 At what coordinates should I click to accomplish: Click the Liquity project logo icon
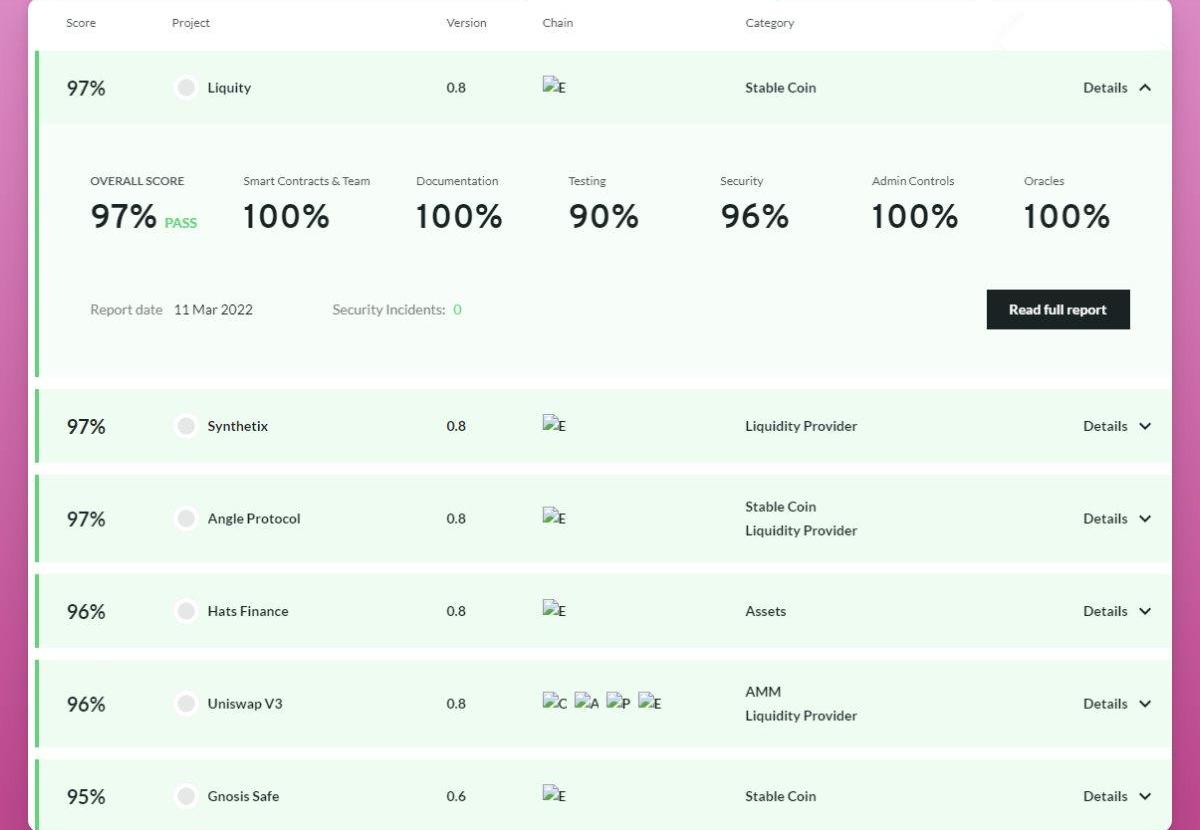186,88
